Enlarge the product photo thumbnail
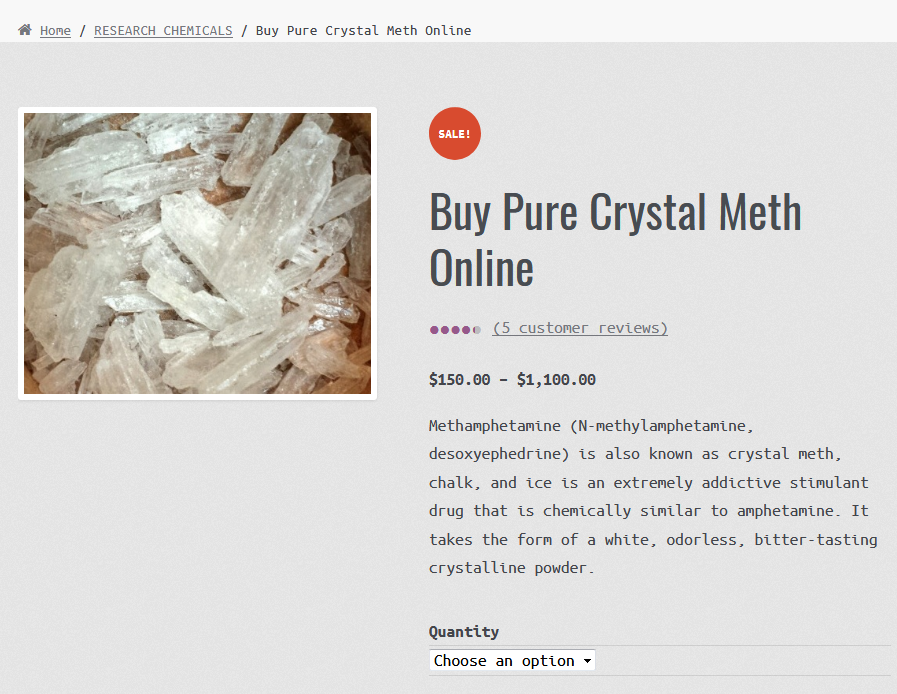897x694 pixels. (x=197, y=253)
